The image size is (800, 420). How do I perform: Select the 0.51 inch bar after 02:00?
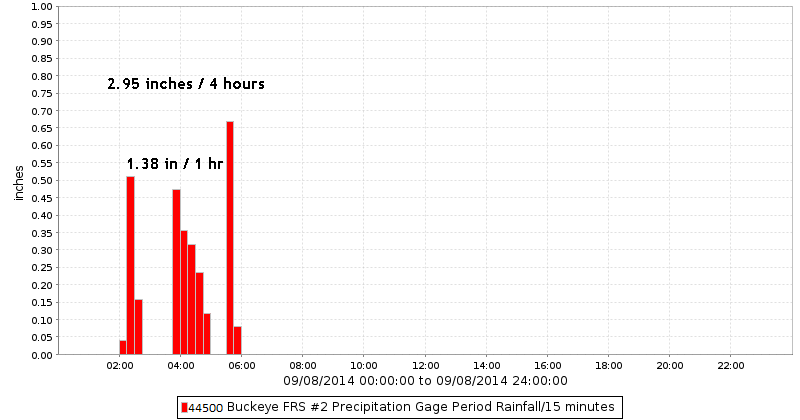pos(131,265)
